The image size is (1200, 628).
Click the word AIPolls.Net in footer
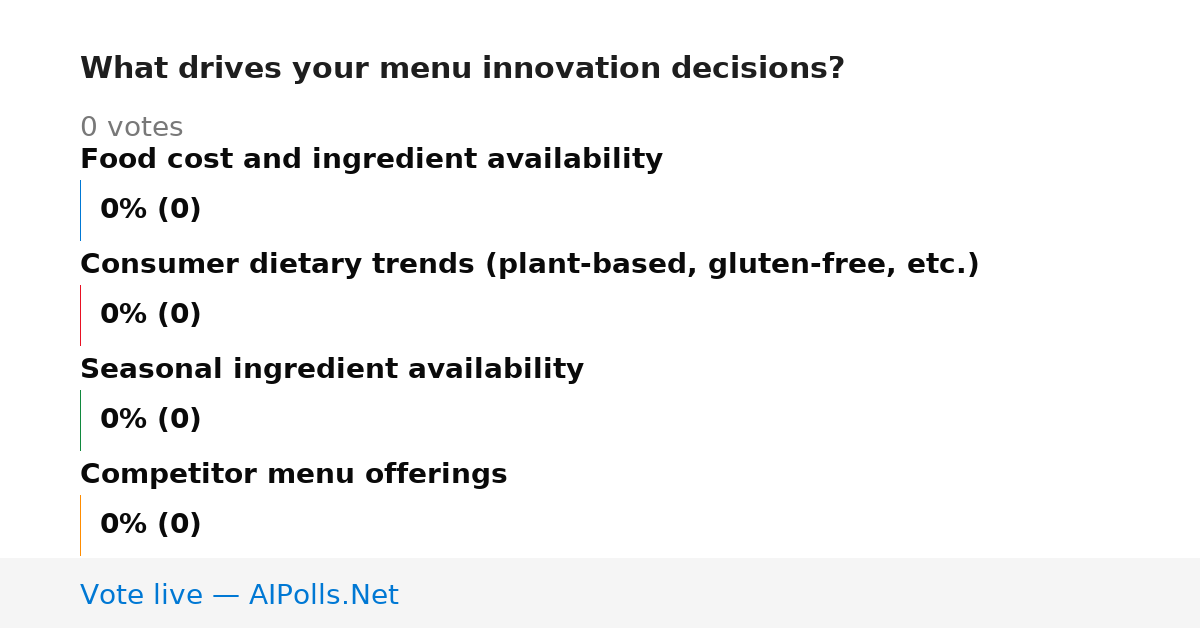point(323,595)
